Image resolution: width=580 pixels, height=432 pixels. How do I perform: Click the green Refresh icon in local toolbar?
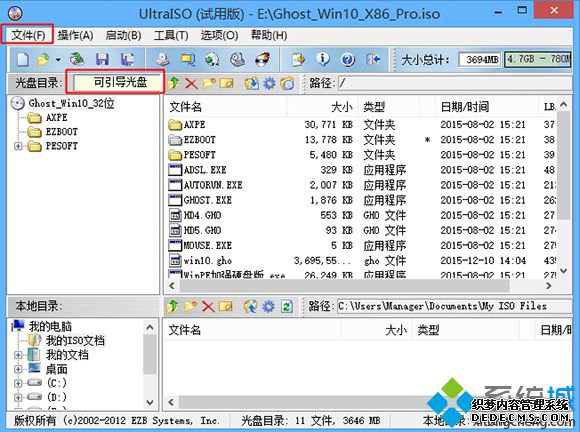tap(287, 306)
